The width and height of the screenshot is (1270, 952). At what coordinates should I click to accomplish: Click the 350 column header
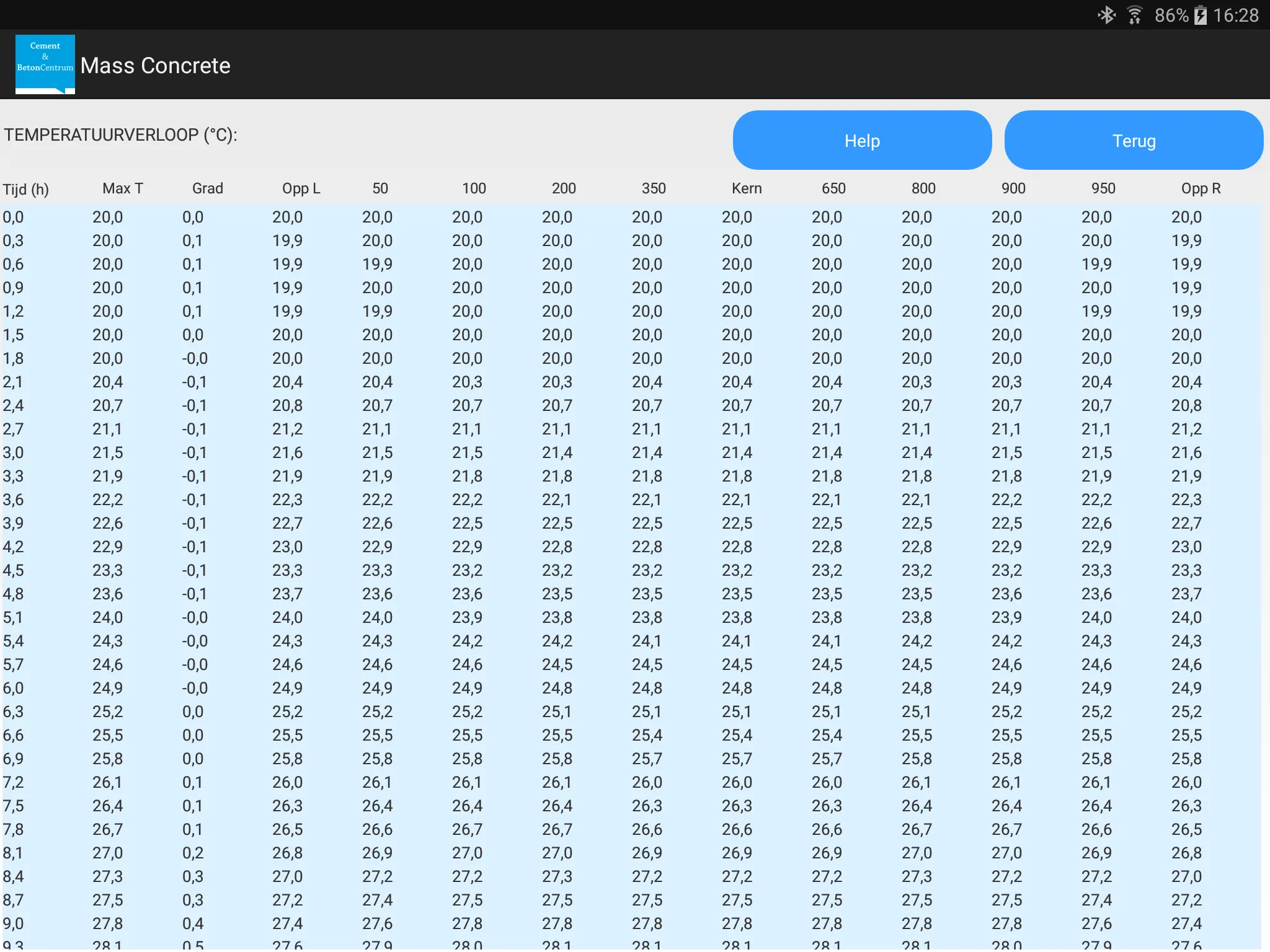point(654,188)
